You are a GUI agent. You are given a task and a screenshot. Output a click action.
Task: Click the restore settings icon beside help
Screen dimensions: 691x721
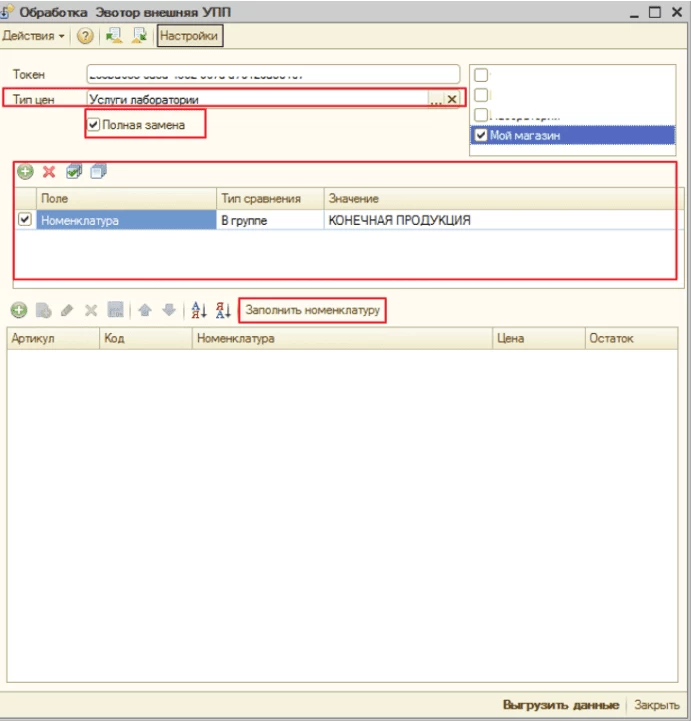click(x=113, y=36)
